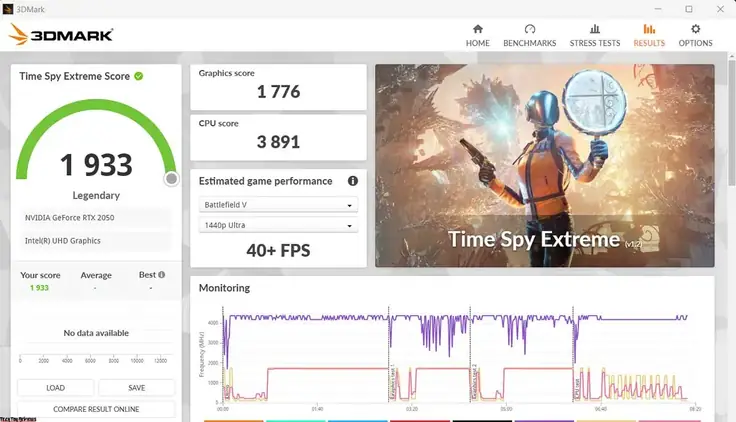The image size is (736, 422).
Task: Click the CPU score value 3 891
Action: (278, 142)
